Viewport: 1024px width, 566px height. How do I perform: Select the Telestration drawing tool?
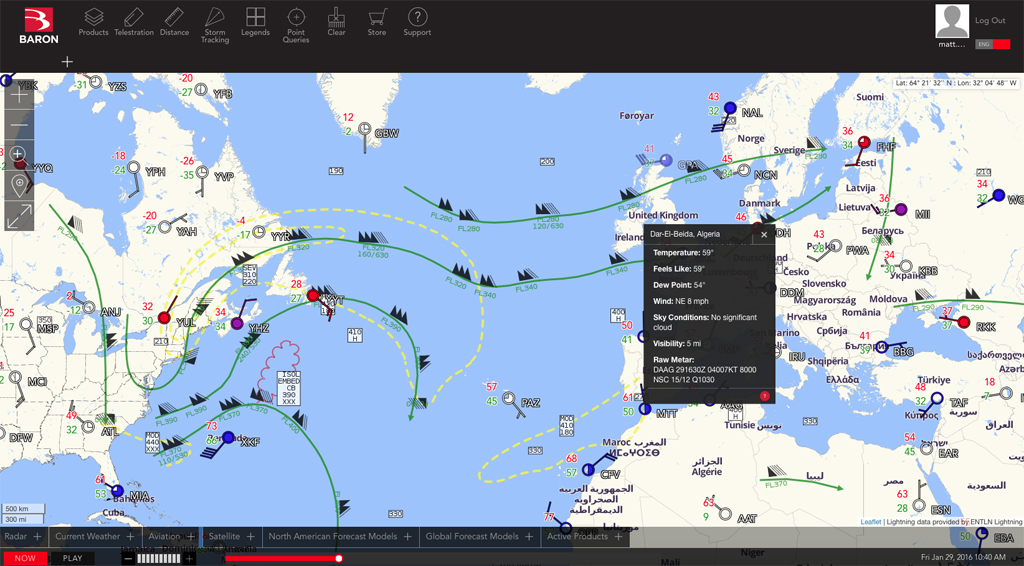point(134,22)
